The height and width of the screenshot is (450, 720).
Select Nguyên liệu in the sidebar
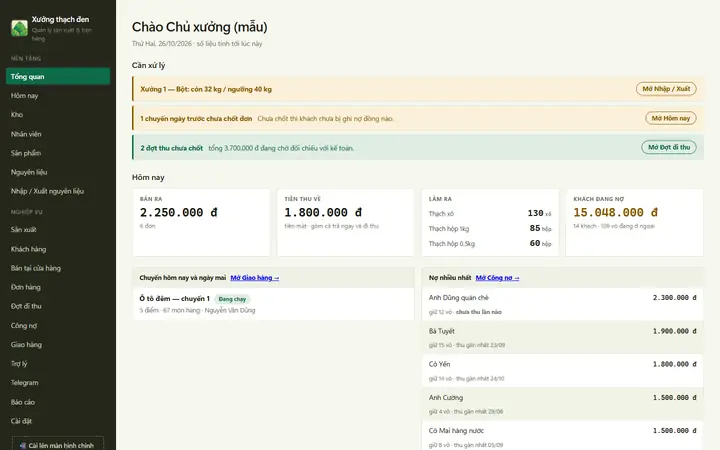tap(58, 172)
